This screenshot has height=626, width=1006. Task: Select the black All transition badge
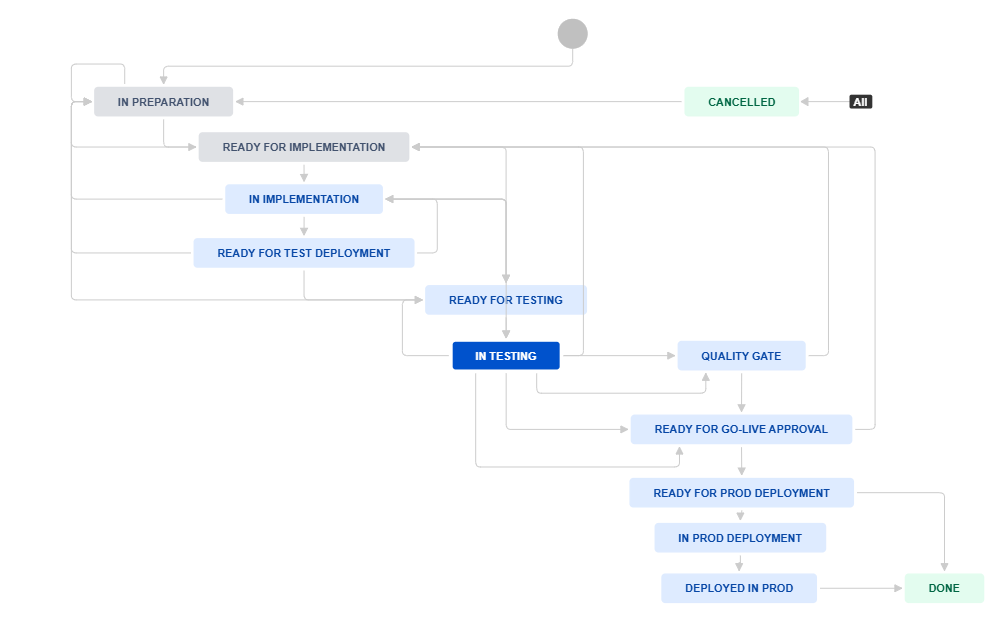tap(860, 102)
